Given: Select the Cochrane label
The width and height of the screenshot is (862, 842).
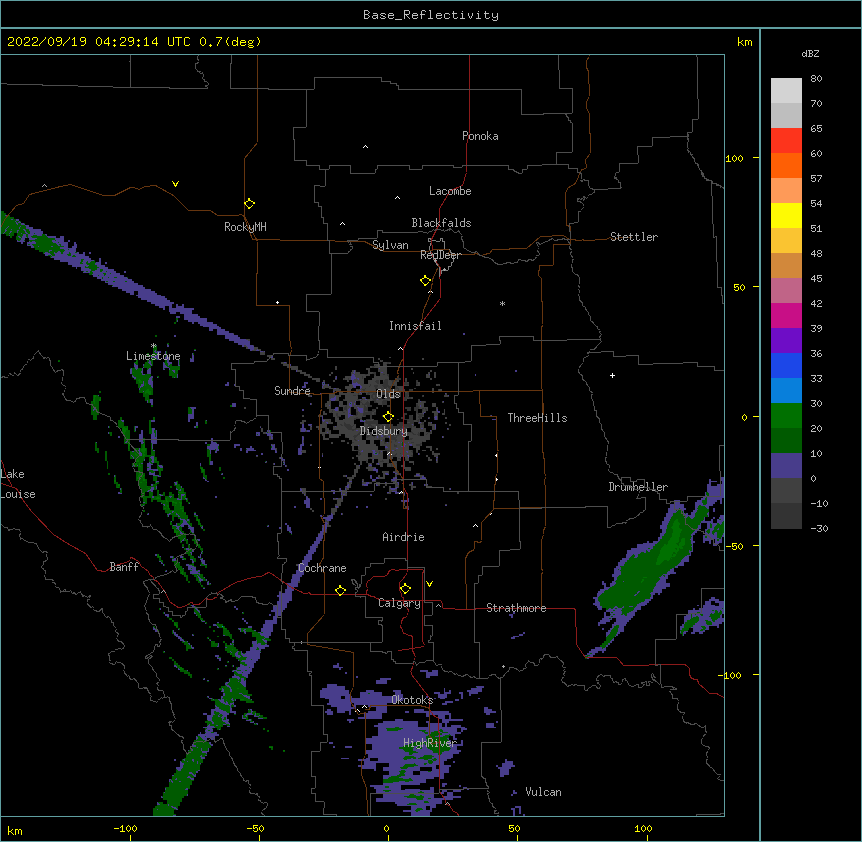Looking at the screenshot, I should coord(322,568).
